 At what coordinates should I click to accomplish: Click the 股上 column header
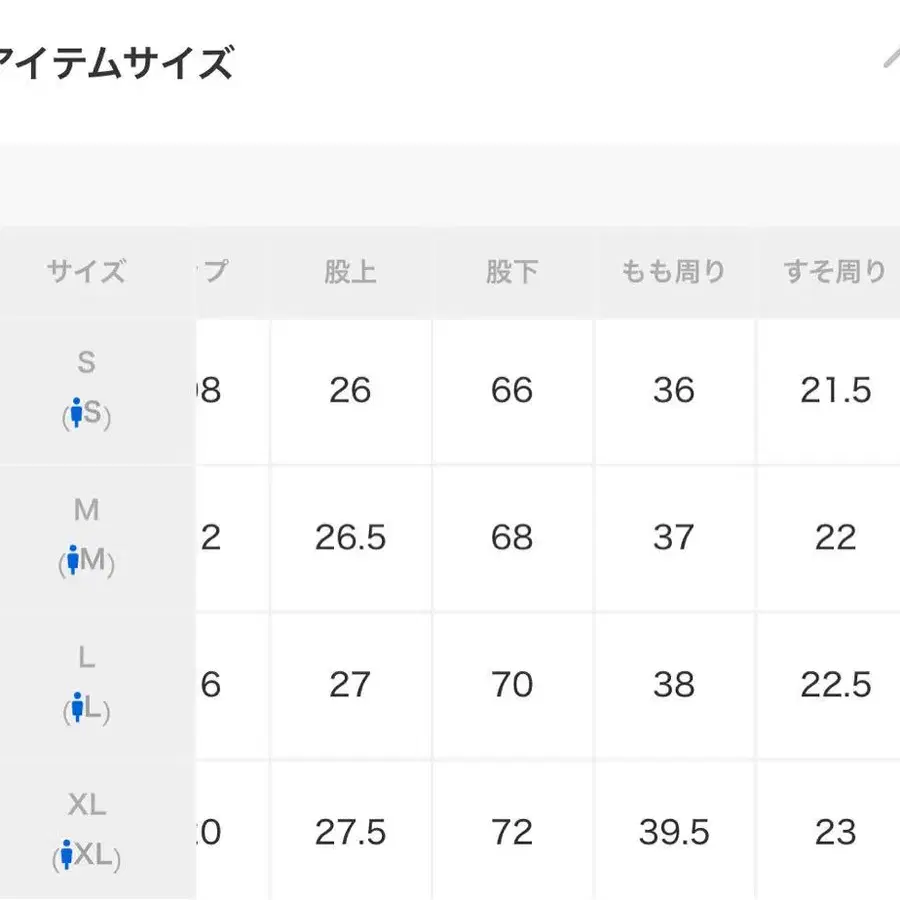(x=350, y=272)
